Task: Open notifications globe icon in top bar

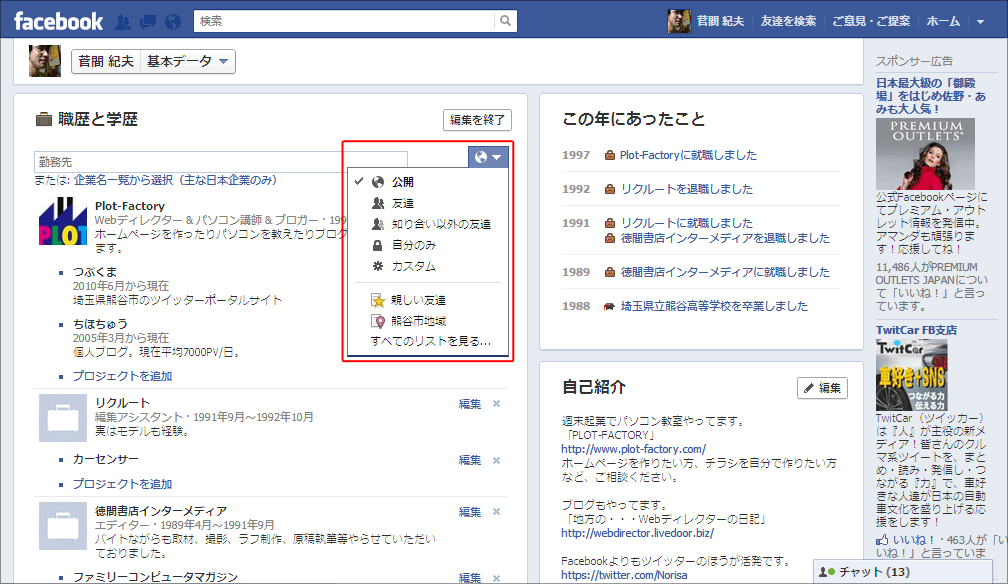Action: (x=173, y=22)
